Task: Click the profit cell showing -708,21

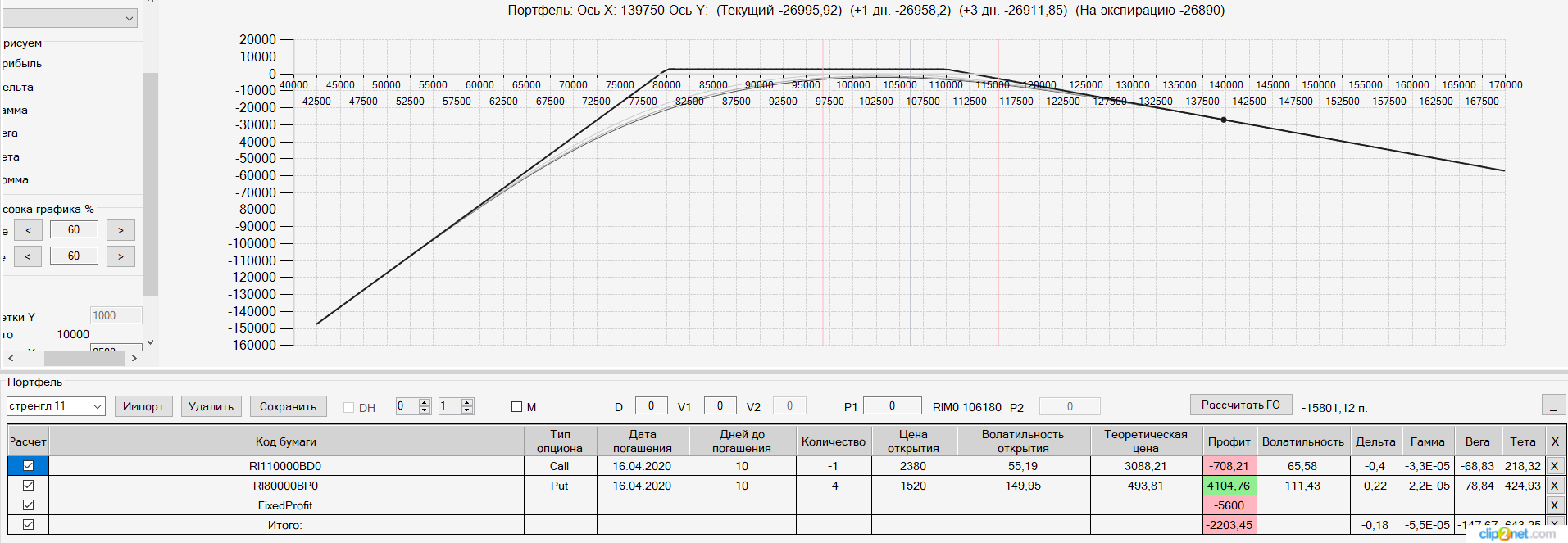Action: tap(1229, 466)
